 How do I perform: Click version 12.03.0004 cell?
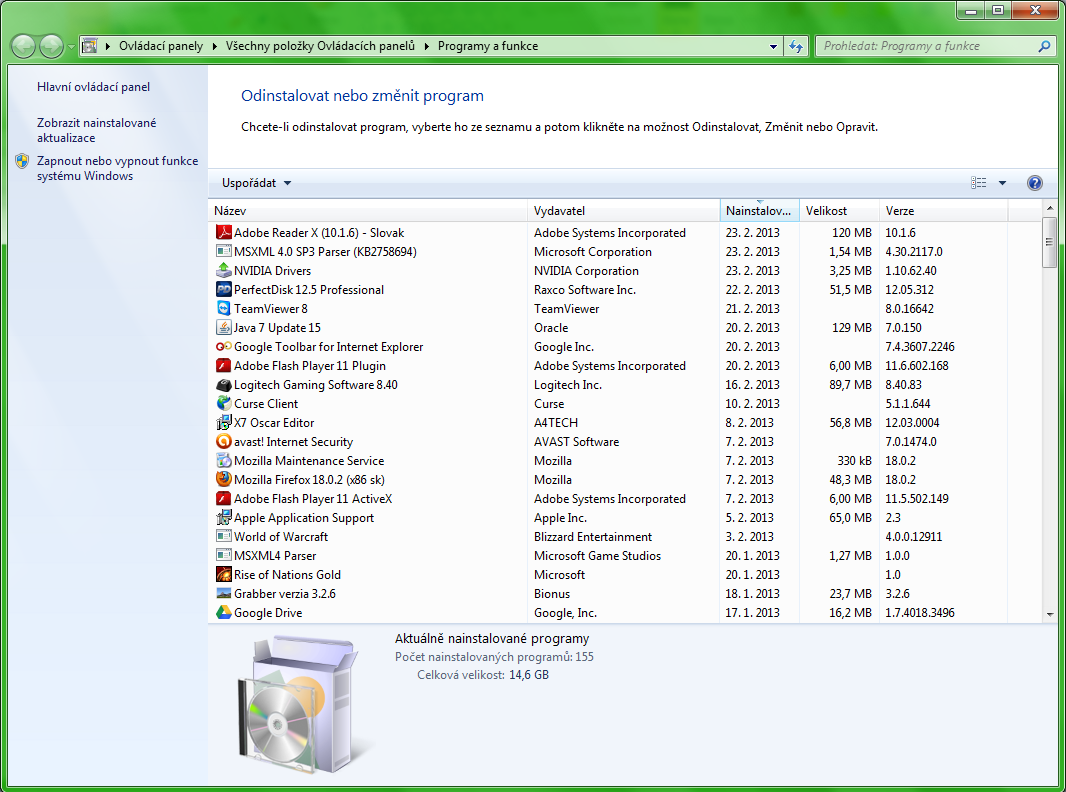(x=912, y=423)
